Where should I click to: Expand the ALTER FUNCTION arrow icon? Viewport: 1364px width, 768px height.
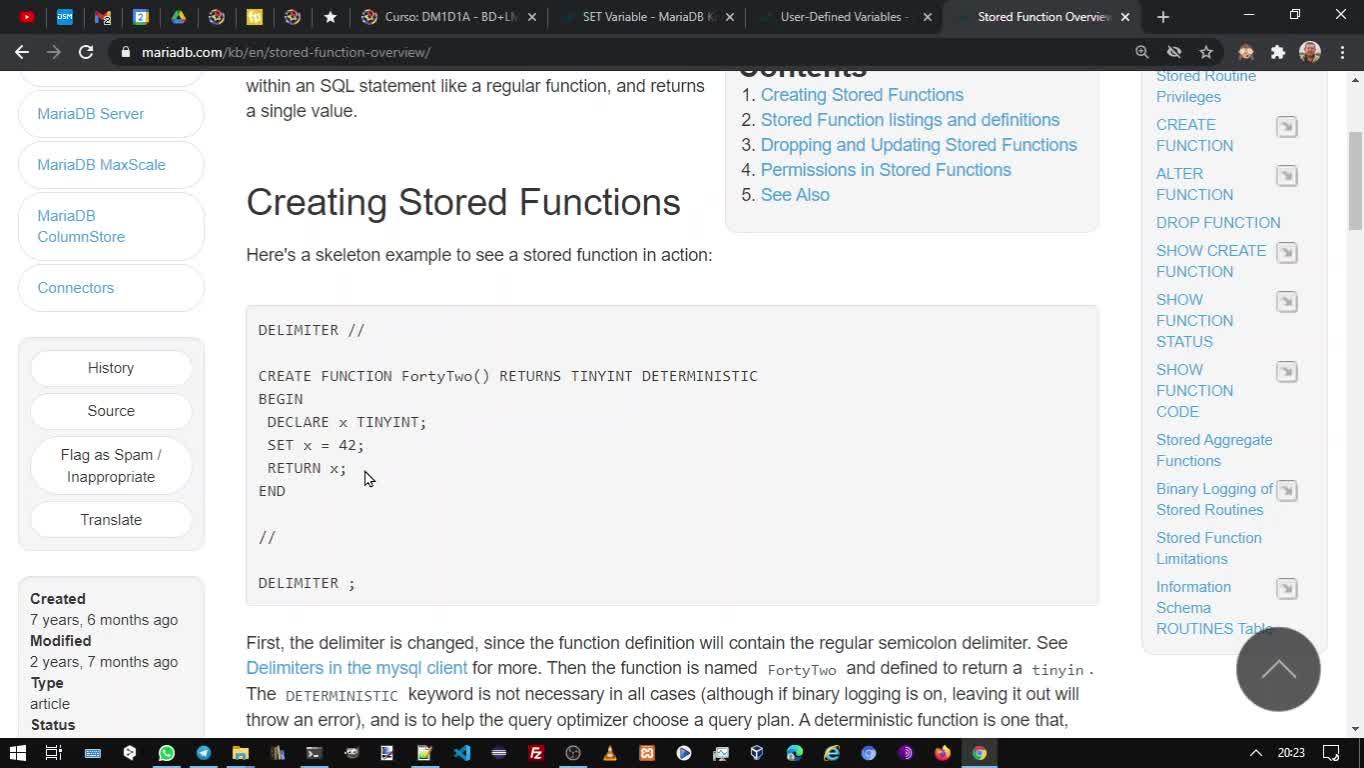pyautogui.click(x=1286, y=176)
